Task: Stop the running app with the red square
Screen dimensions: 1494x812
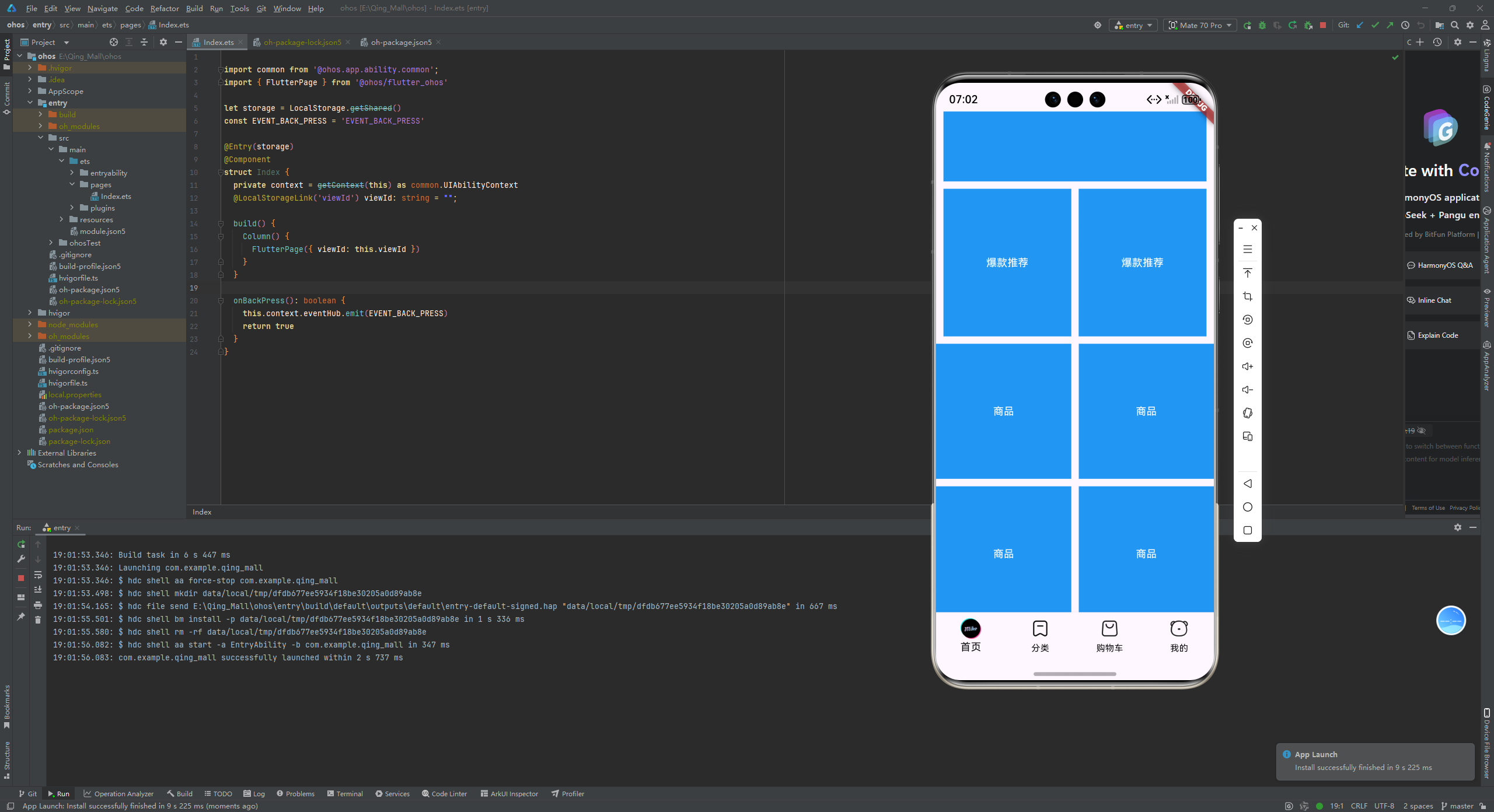Action: (x=1323, y=25)
